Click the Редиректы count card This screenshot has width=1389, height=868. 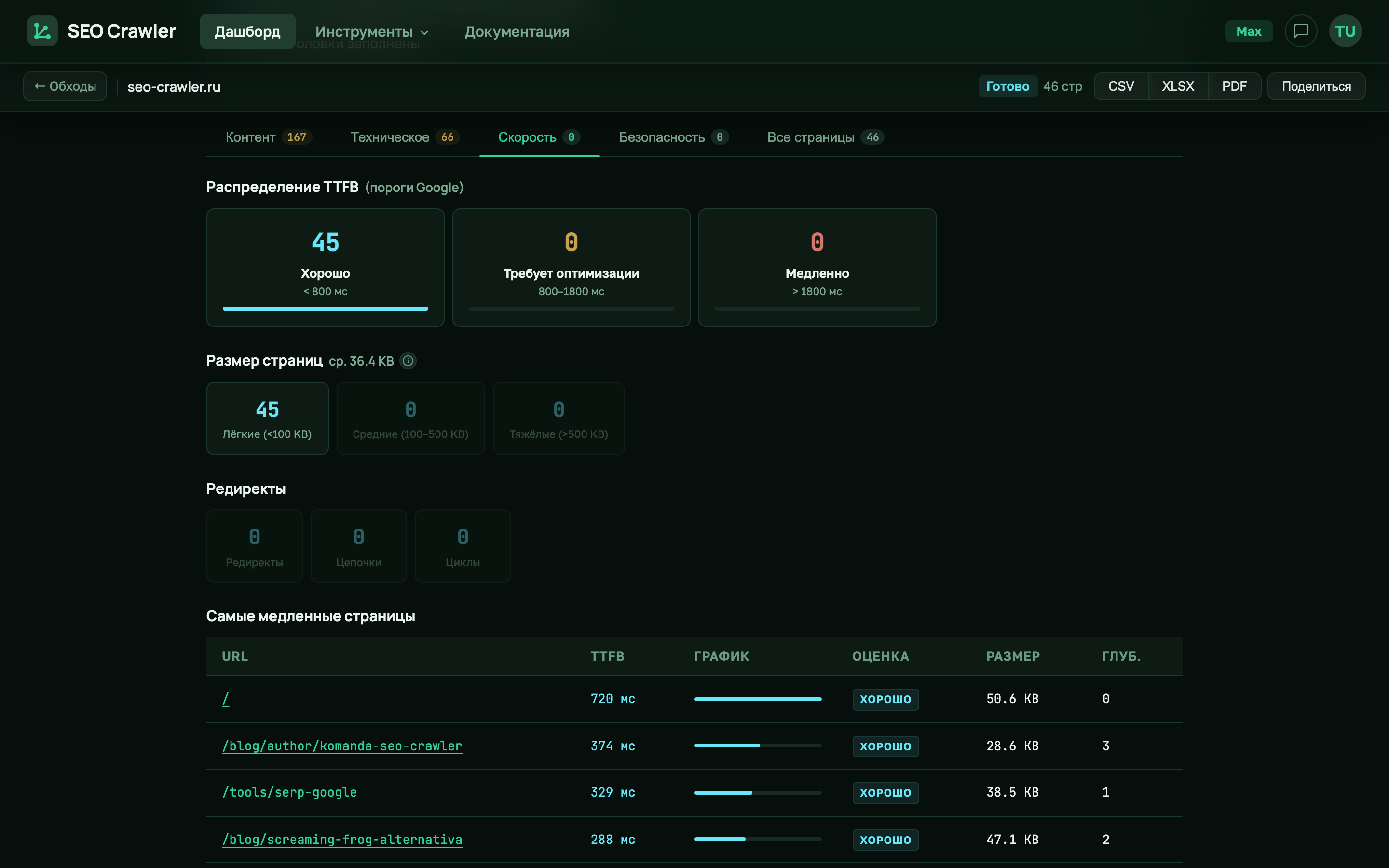(254, 546)
